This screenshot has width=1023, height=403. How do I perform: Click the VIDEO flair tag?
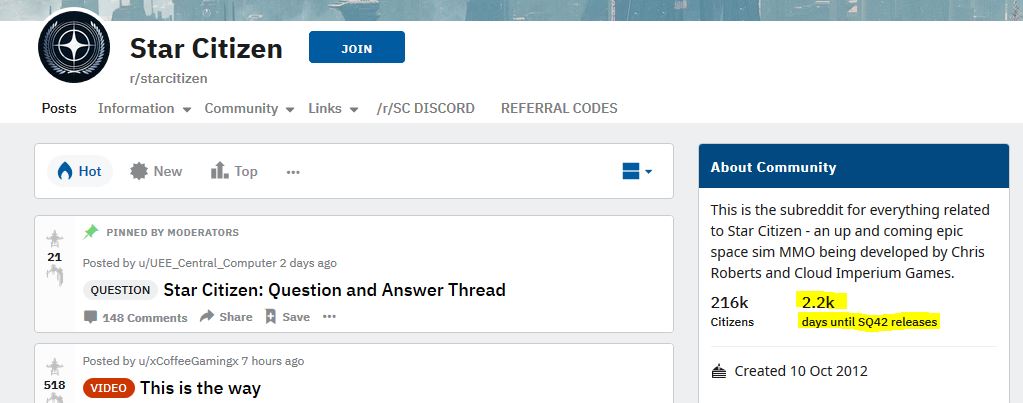click(108, 388)
